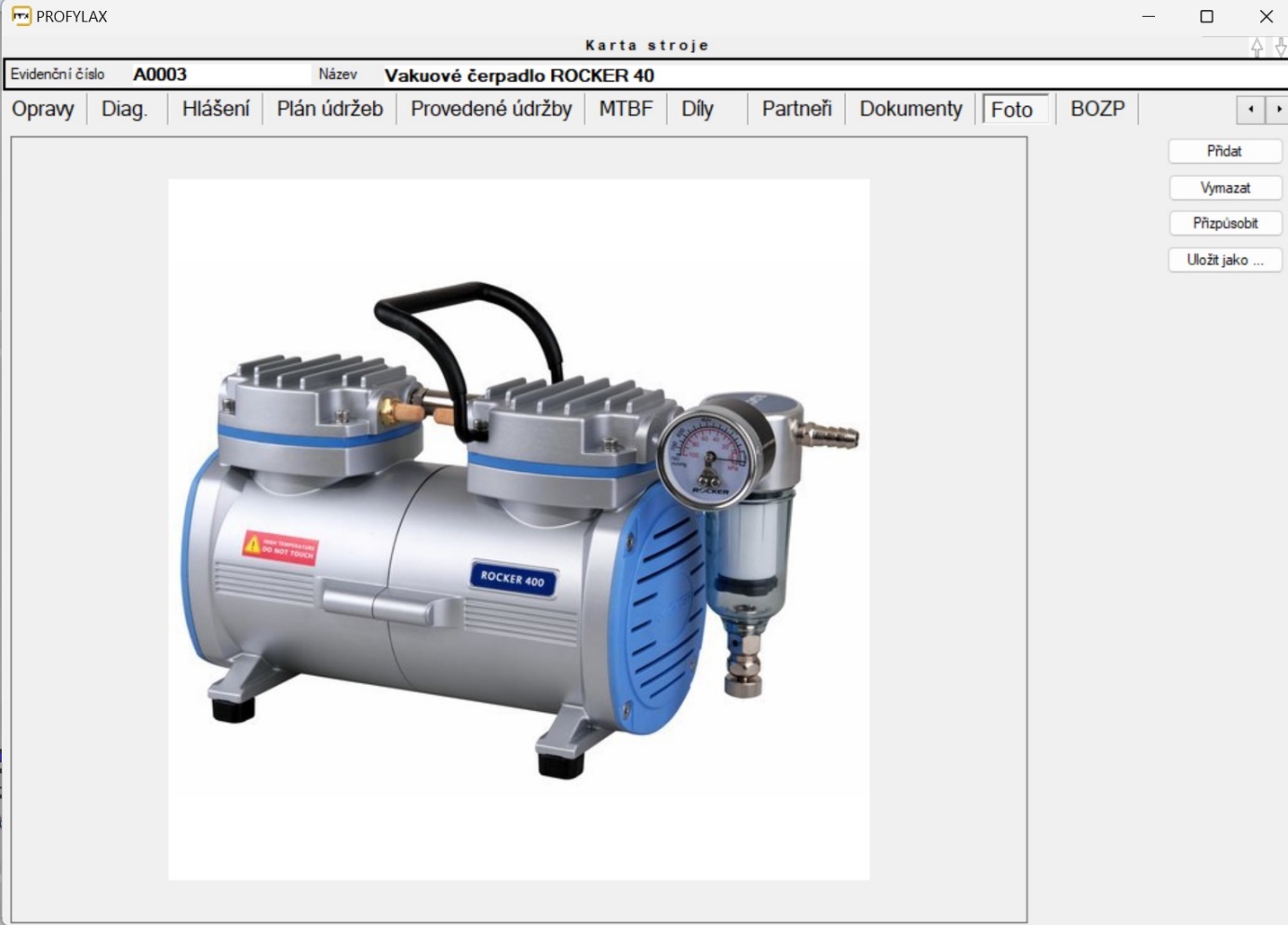
Task: Open the MTBF tab
Action: (626, 109)
